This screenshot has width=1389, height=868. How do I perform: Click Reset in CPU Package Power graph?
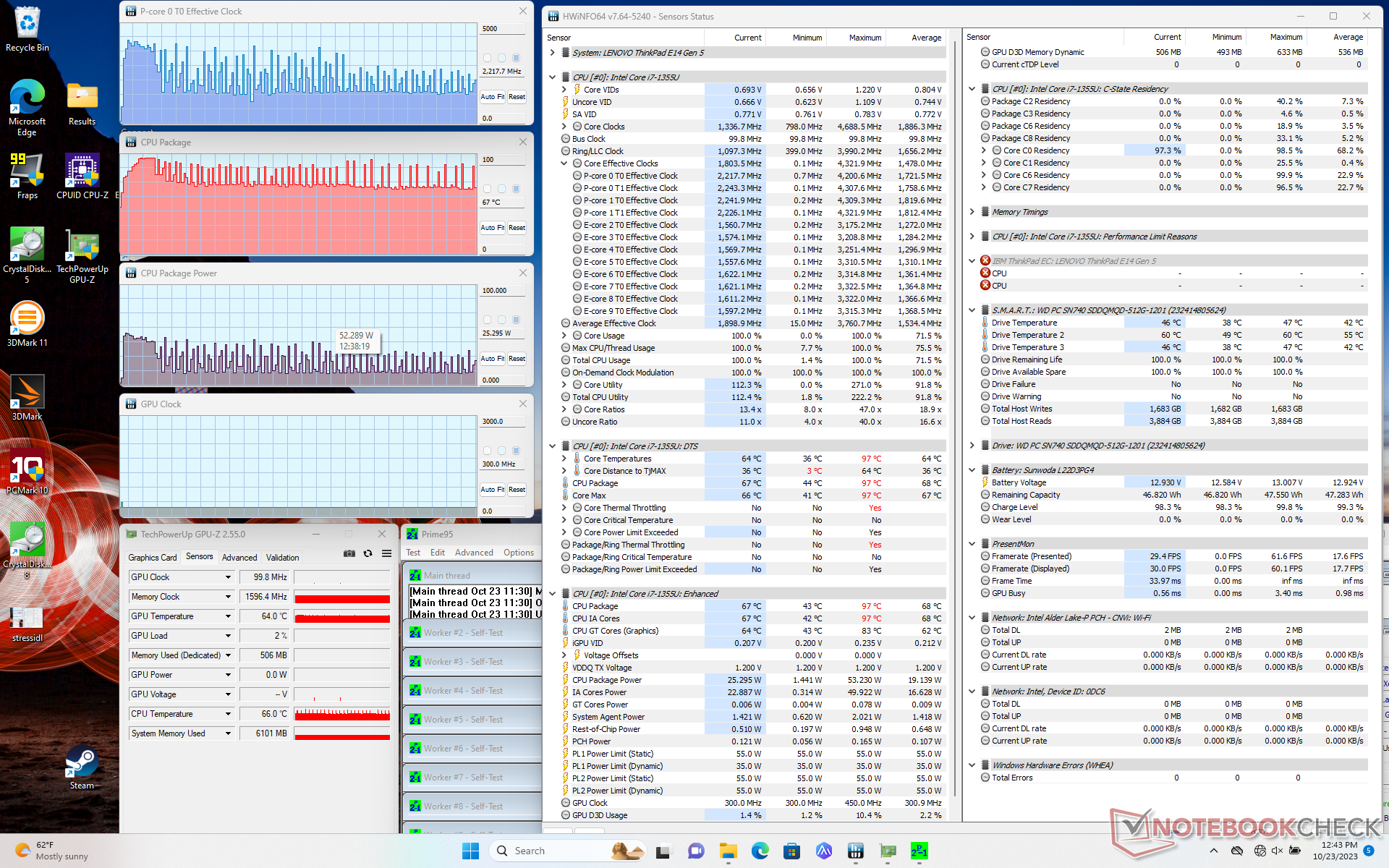[x=517, y=359]
